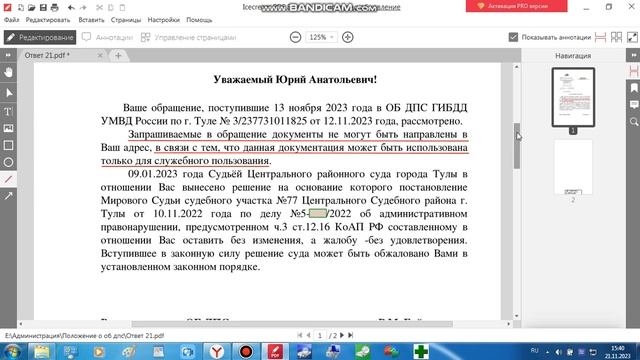Collapse the left tools panel
The image size is (640, 360).
[x=8, y=55]
